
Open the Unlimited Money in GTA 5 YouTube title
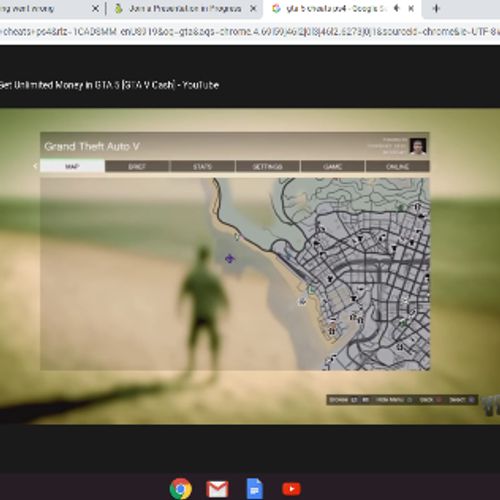click(109, 85)
